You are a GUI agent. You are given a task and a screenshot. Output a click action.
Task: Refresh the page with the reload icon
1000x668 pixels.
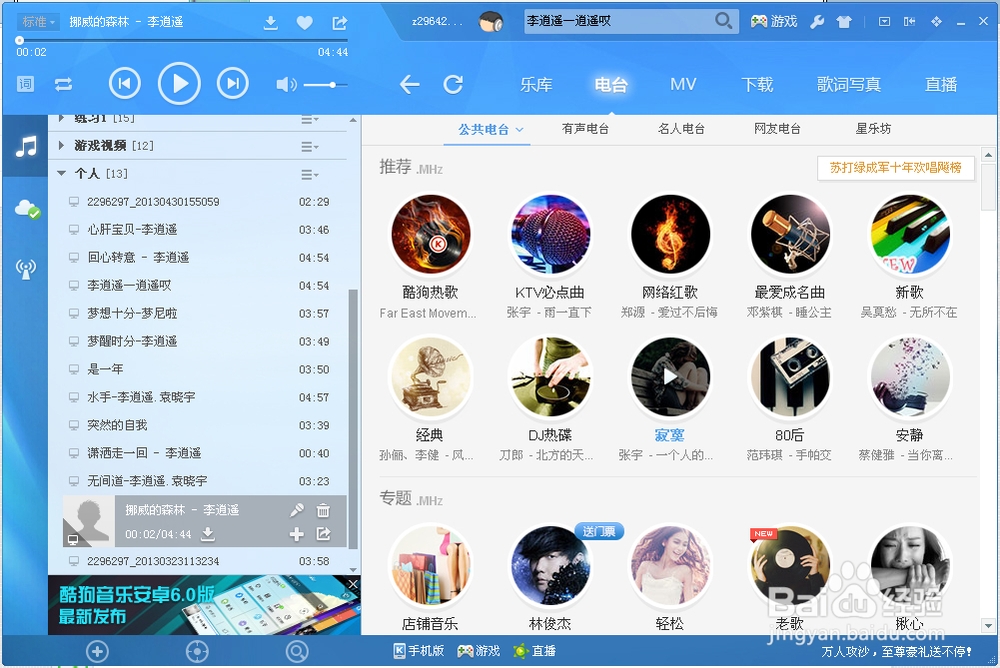(453, 84)
